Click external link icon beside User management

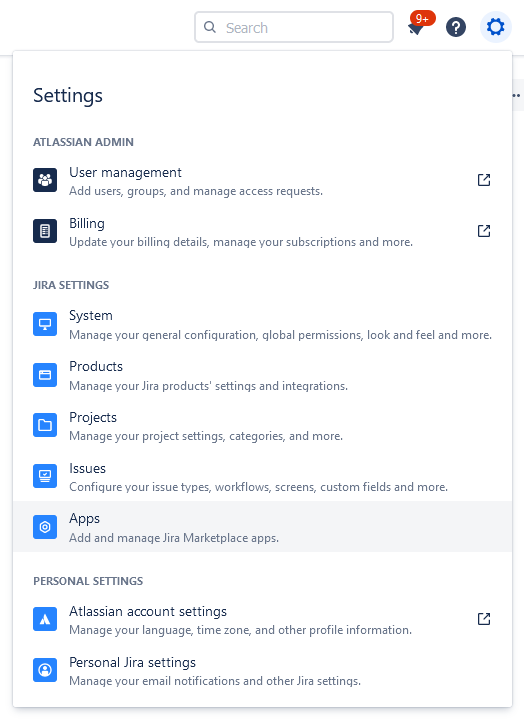pos(484,180)
